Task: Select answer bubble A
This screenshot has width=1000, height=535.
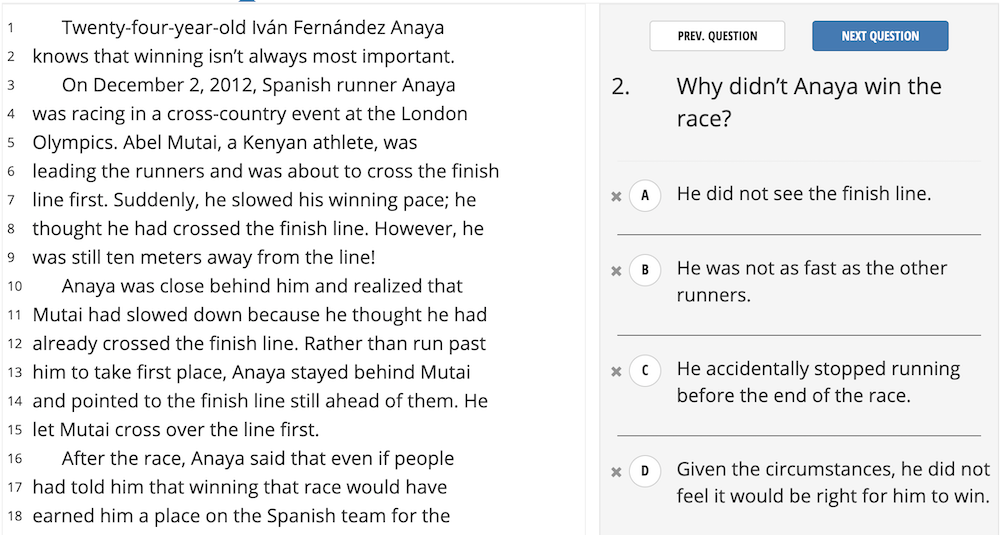Action: pos(645,196)
